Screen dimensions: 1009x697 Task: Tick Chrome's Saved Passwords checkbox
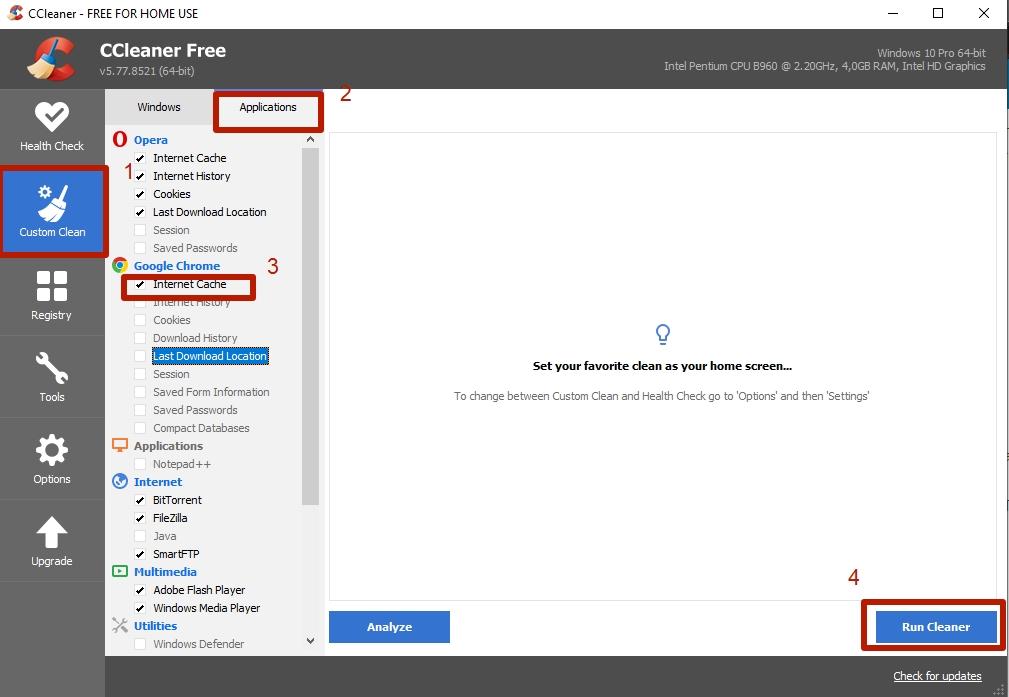point(140,410)
